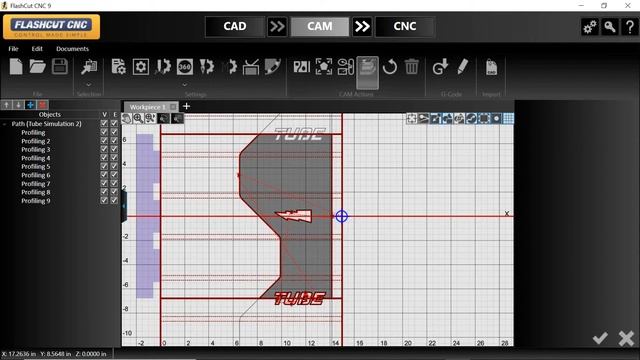Toggle V checkbox for Path (Tube Simulation 2)
The height and width of the screenshot is (360, 640).
(104, 123)
